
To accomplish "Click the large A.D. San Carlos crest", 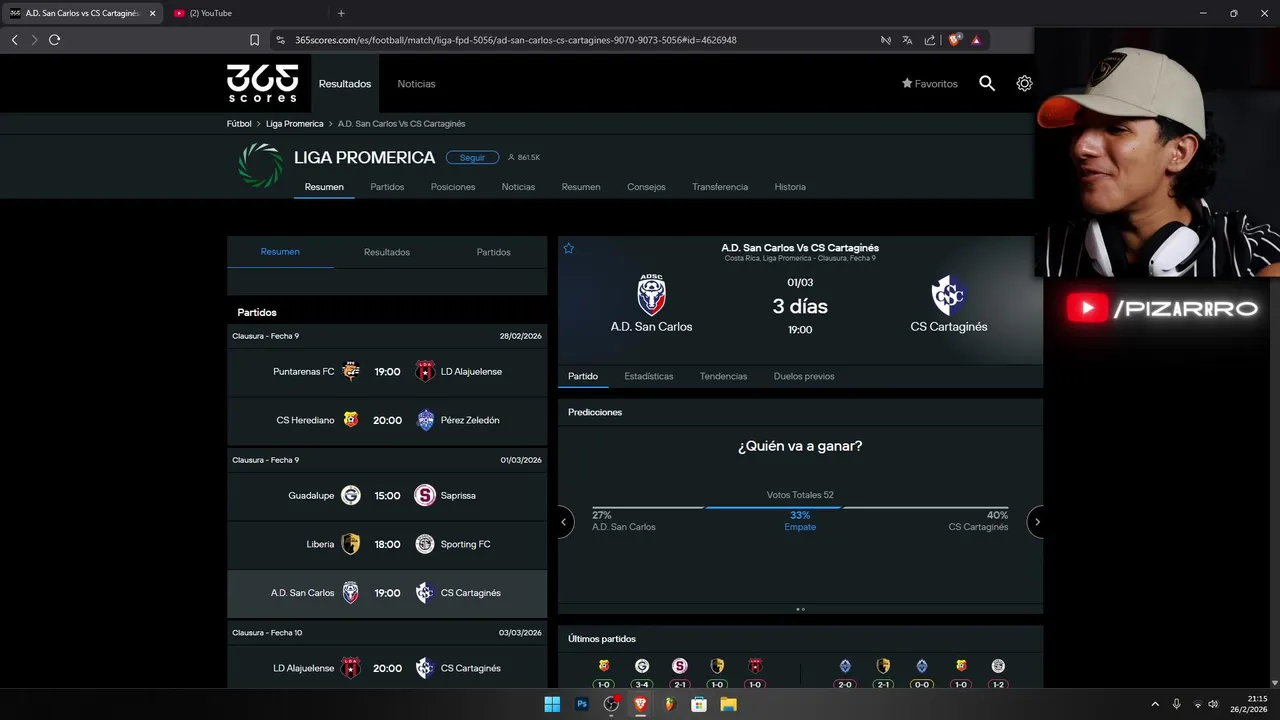I will pos(652,295).
